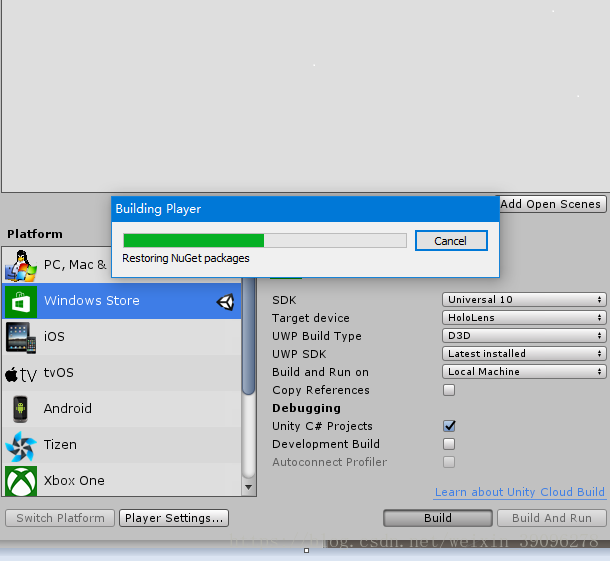This screenshot has height=561, width=610.
Task: Select the Android platform label
Action: [68, 408]
